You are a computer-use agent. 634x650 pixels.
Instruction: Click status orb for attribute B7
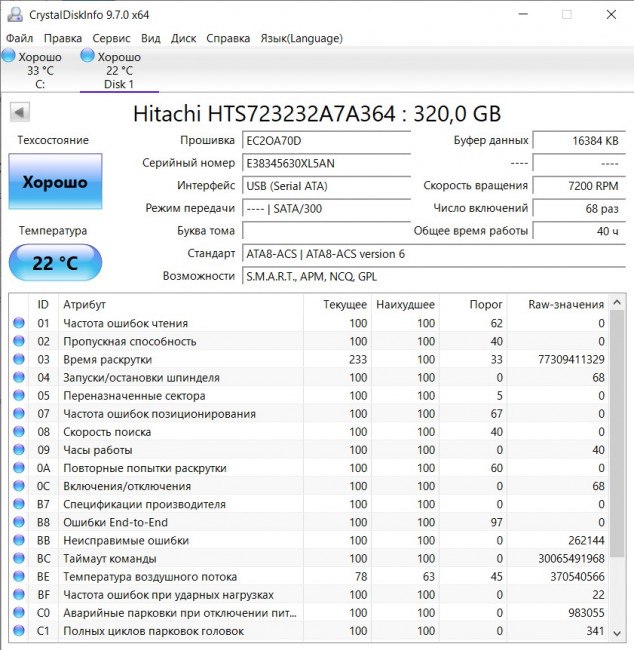(x=19, y=504)
